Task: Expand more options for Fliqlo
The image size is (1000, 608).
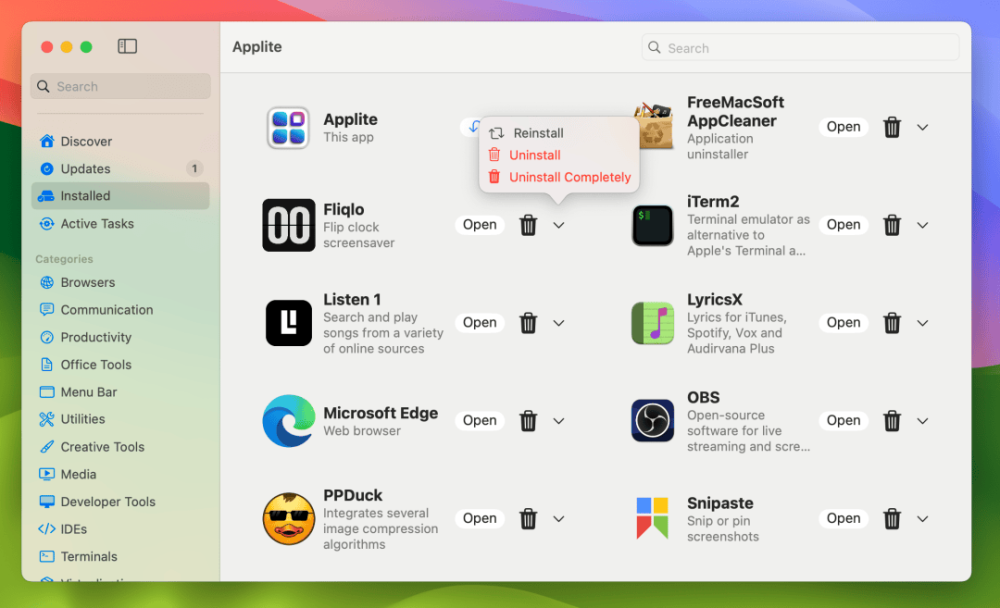Action: (x=559, y=225)
